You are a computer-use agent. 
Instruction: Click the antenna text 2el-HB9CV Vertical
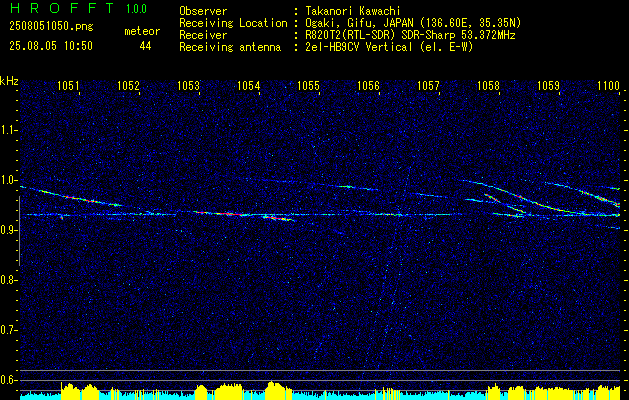click(x=359, y=47)
